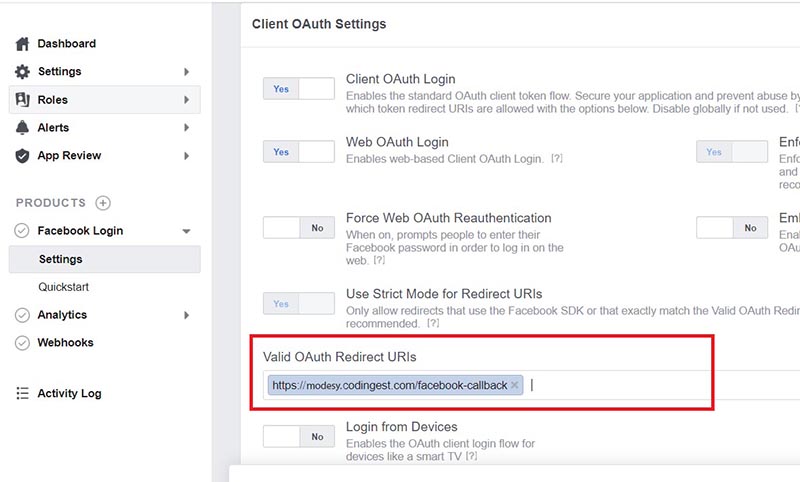The height and width of the screenshot is (482, 800).
Task: Turn on Login from Devices toggle
Action: [298, 437]
